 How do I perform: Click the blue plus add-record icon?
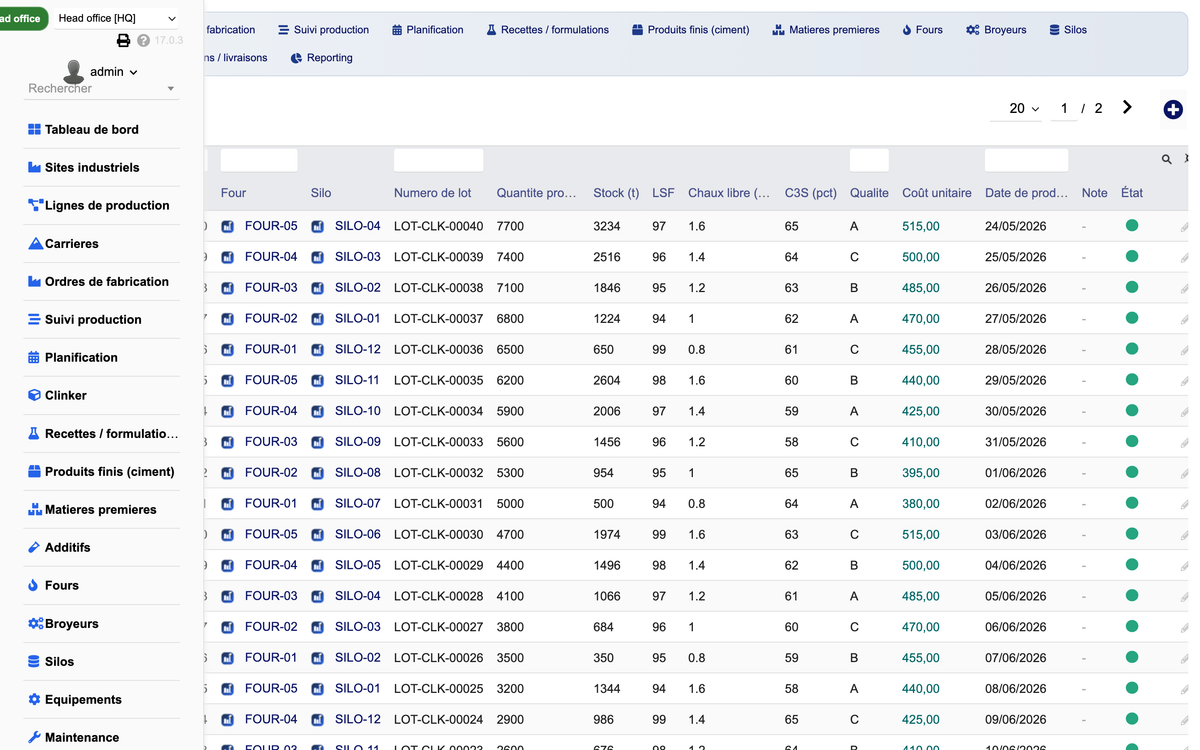(x=1173, y=110)
